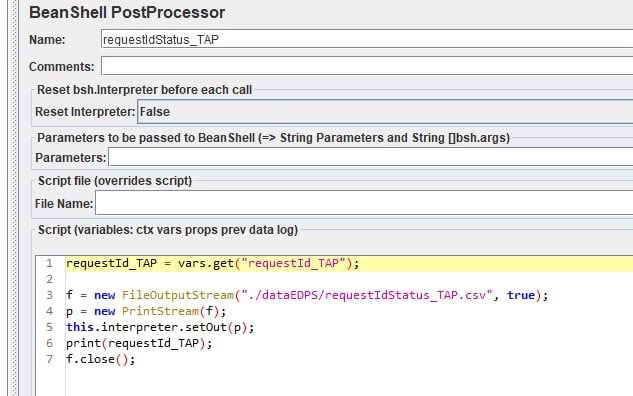Click line number 7 in the gutter

point(49,359)
